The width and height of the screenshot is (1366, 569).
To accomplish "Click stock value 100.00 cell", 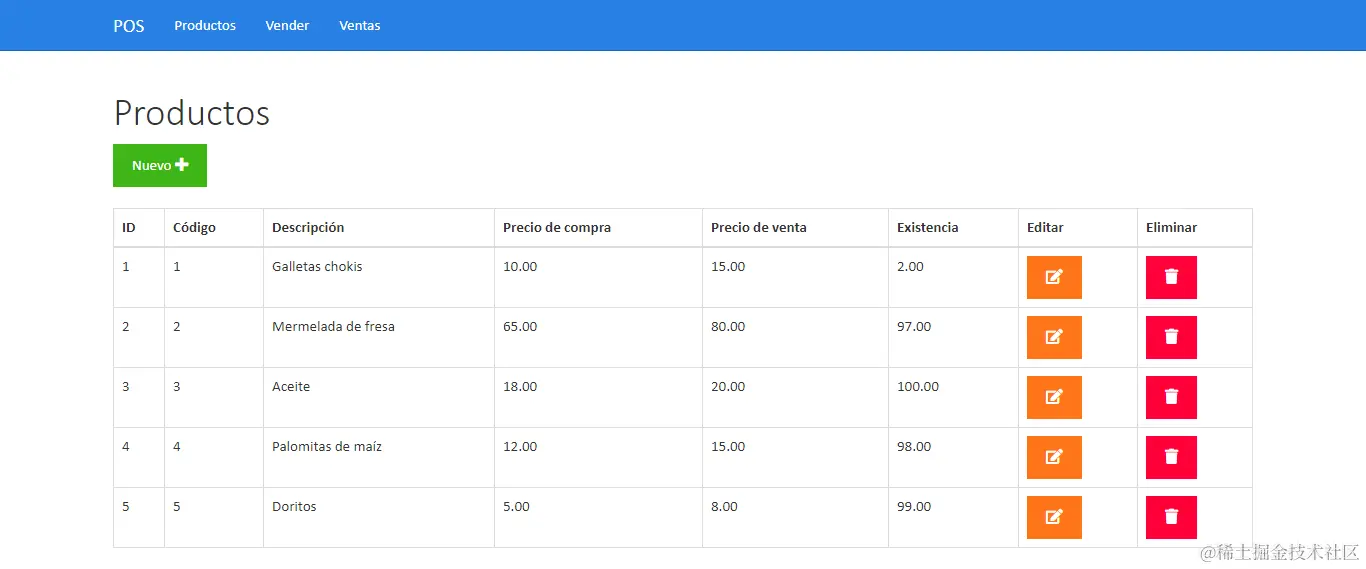I will pos(953,397).
